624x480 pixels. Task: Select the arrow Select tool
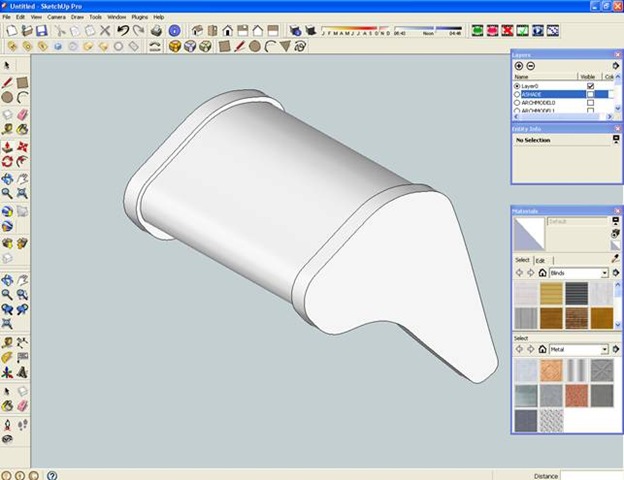click(8, 65)
